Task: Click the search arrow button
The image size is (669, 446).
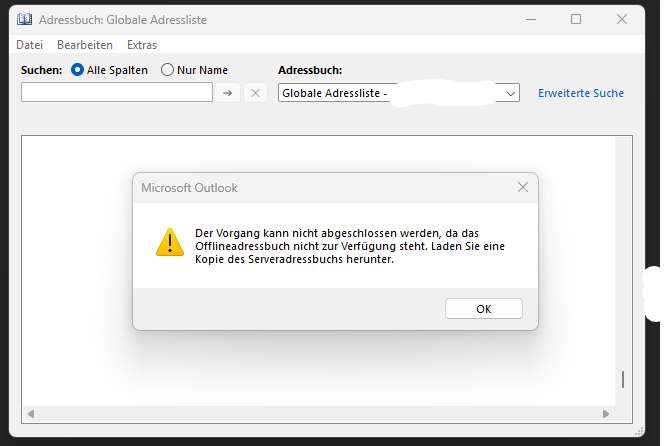Action: click(227, 93)
